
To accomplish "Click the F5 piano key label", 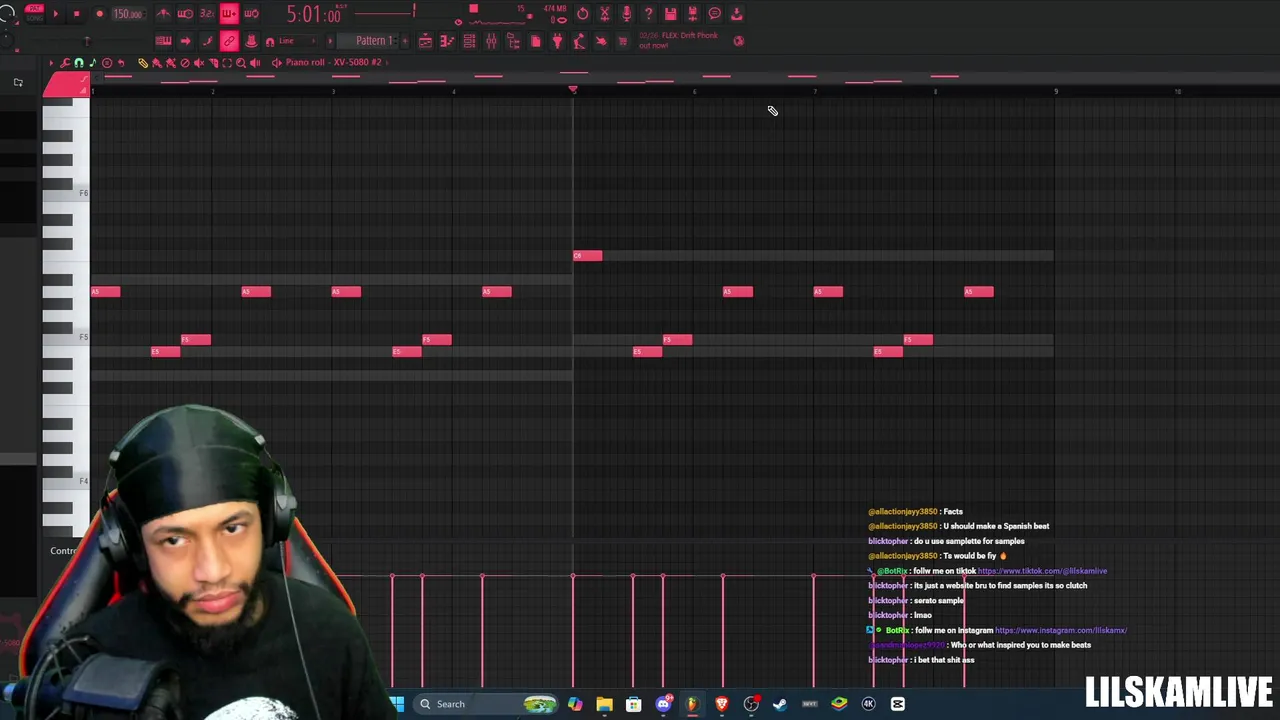I will [x=83, y=337].
